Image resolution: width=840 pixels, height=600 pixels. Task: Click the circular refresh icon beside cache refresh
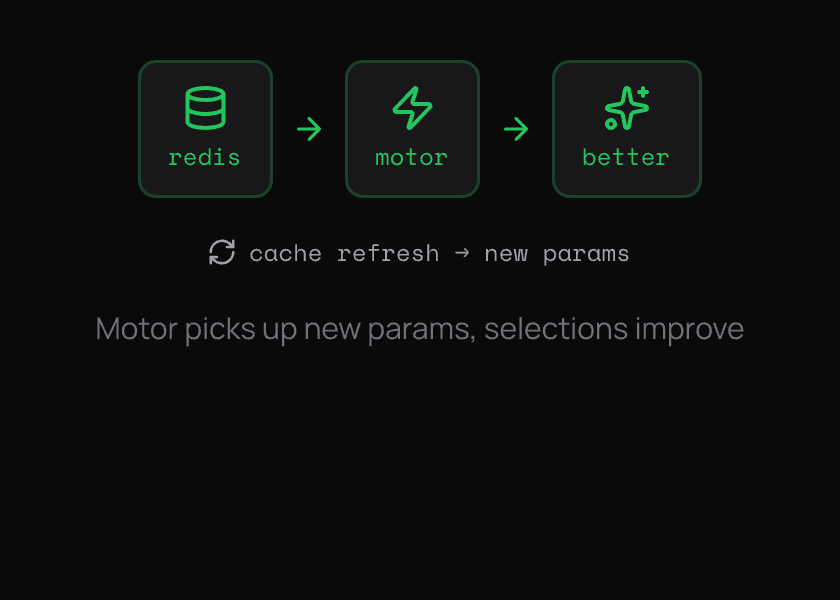222,252
